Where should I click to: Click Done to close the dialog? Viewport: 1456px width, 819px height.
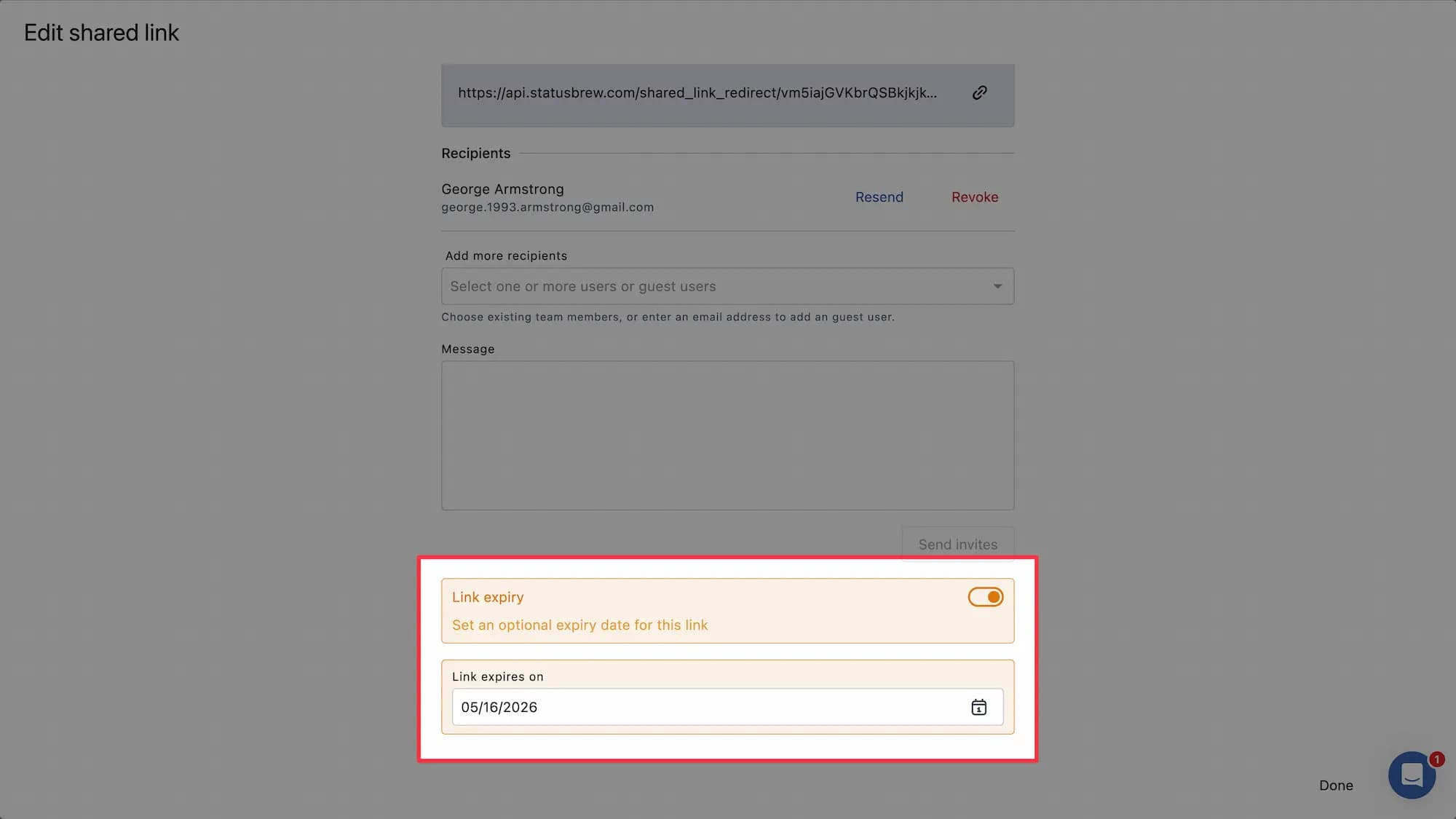1336,786
